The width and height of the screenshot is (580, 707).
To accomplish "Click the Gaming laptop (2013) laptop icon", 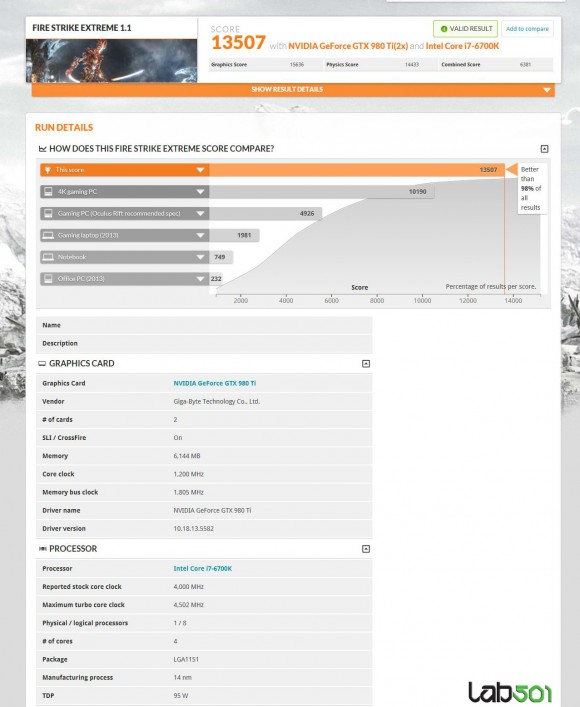I will (48, 235).
